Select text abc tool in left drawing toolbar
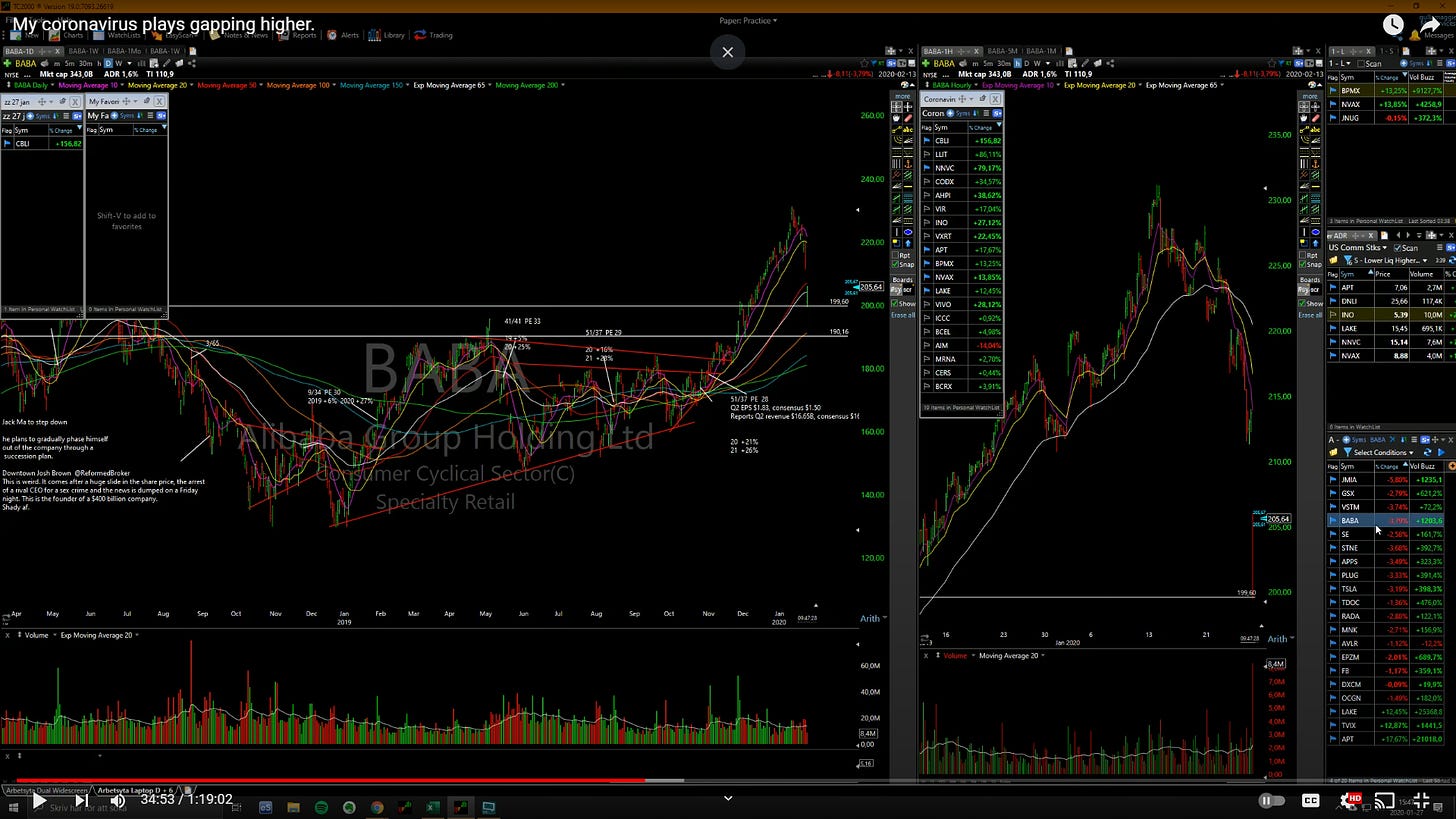Viewport: 1456px width, 819px height. coord(908,130)
